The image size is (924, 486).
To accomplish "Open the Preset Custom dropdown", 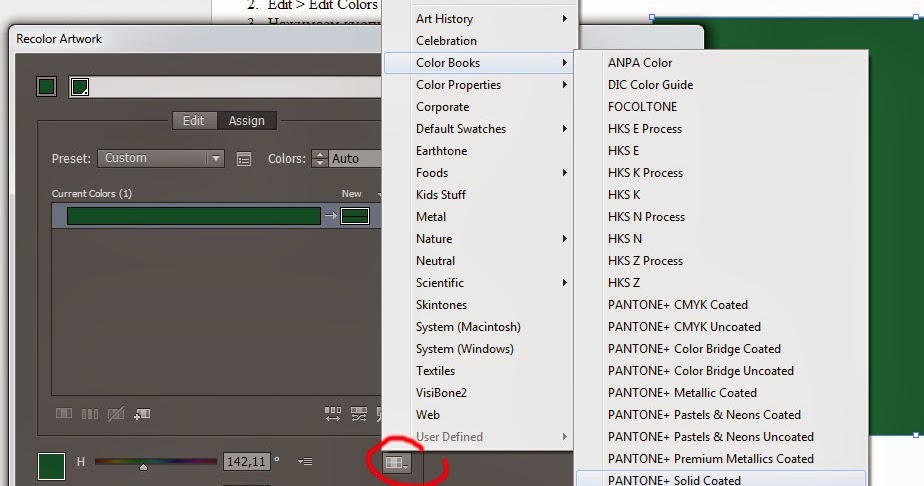I will point(161,158).
